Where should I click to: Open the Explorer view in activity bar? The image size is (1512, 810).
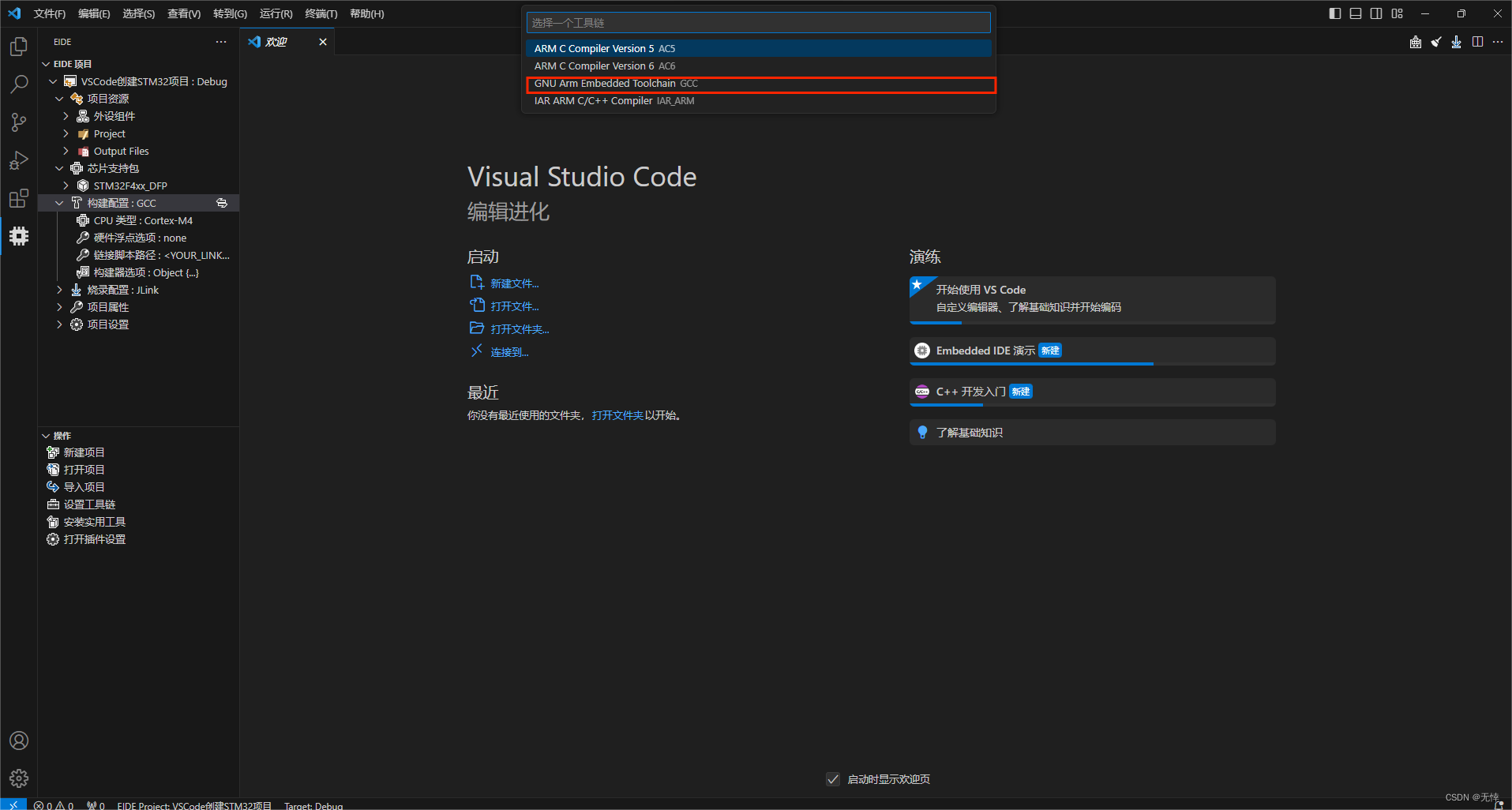19,47
